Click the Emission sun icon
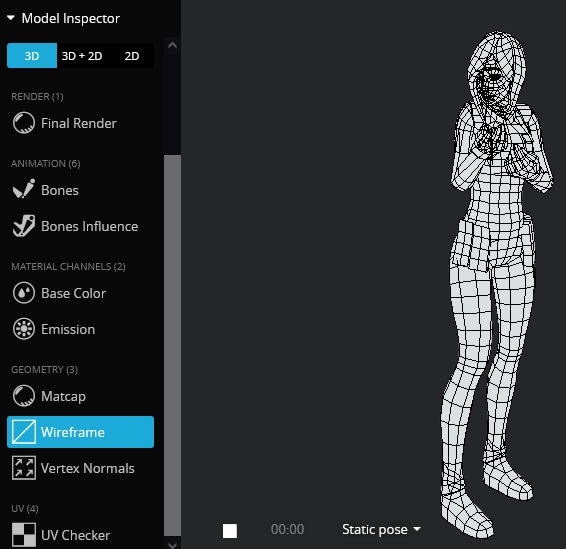The height and width of the screenshot is (549, 566). [x=24, y=329]
